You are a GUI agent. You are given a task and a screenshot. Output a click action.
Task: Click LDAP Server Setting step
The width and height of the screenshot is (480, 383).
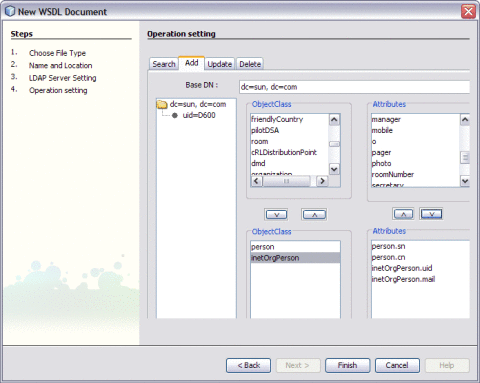(63, 78)
